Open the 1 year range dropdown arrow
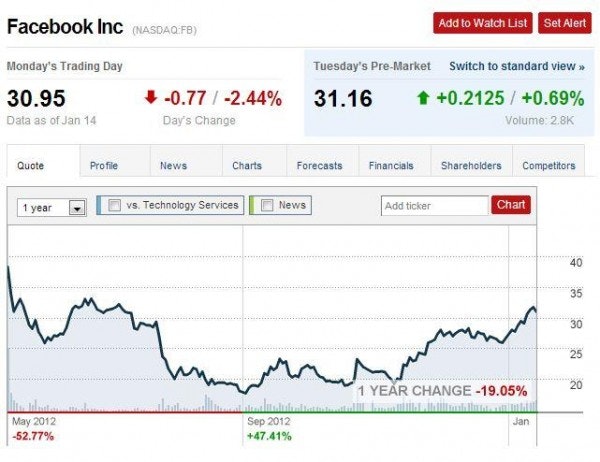The height and width of the screenshot is (462, 600). [77, 208]
